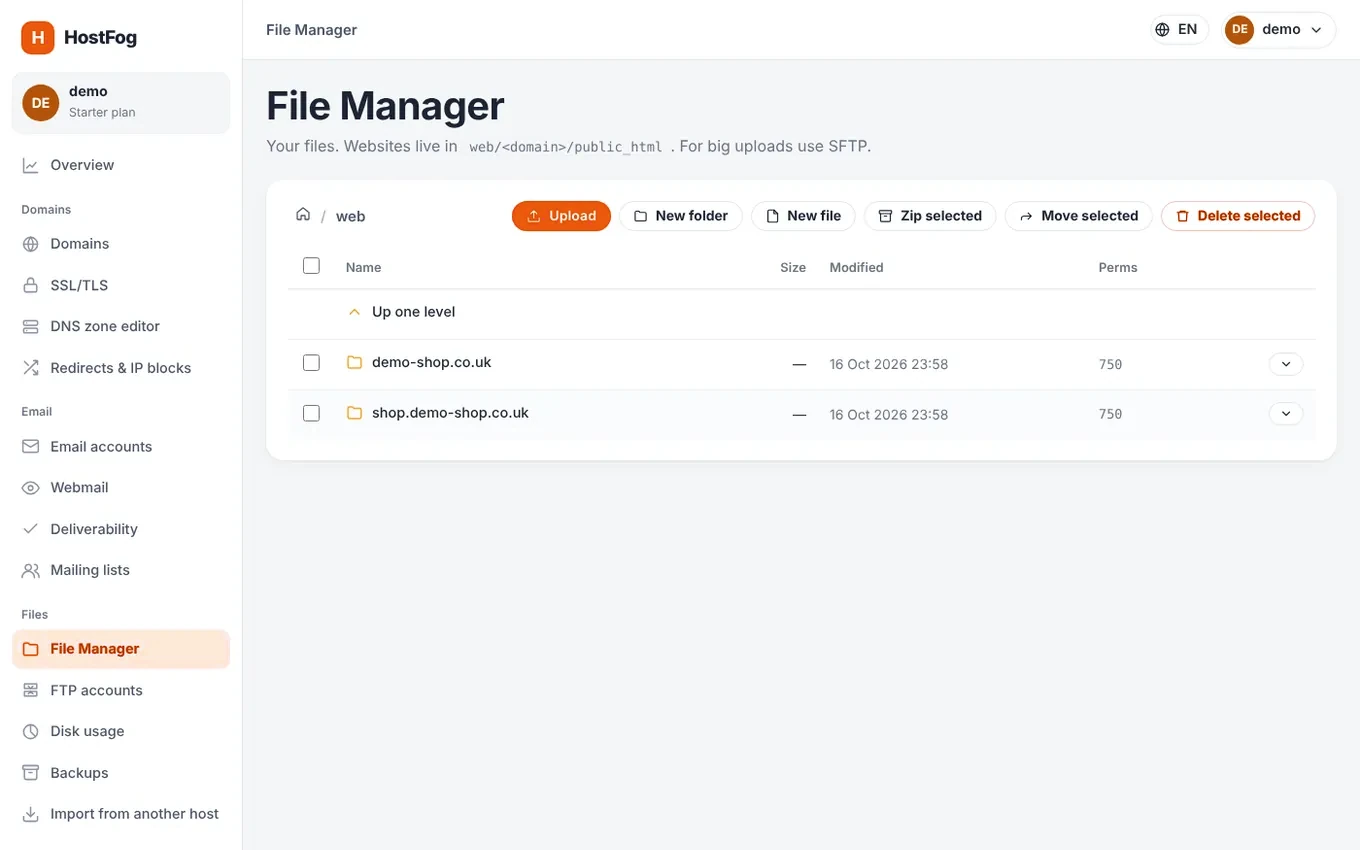Screen dimensions: 1360x850
Task: Click the Webmail eye icon
Action: [31, 488]
